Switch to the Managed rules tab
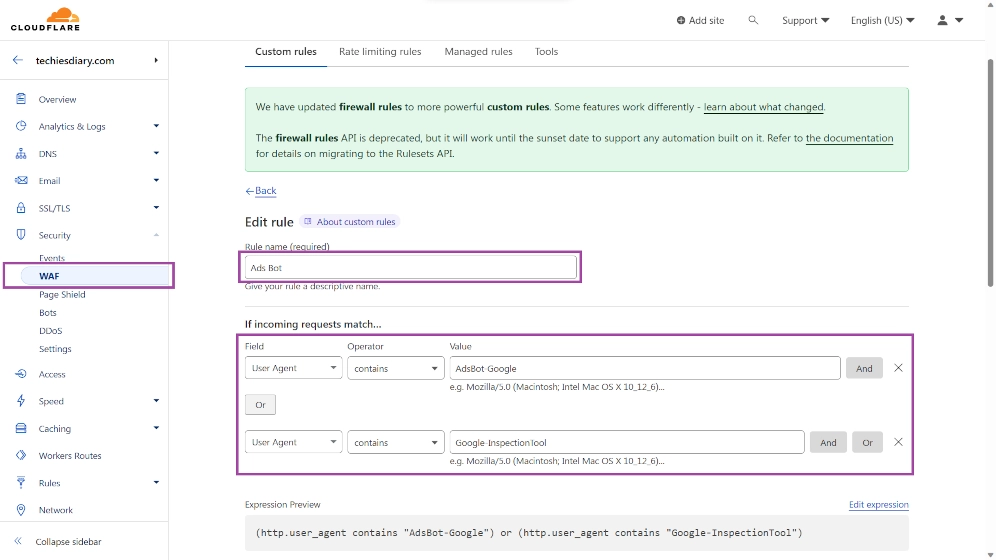 click(478, 51)
